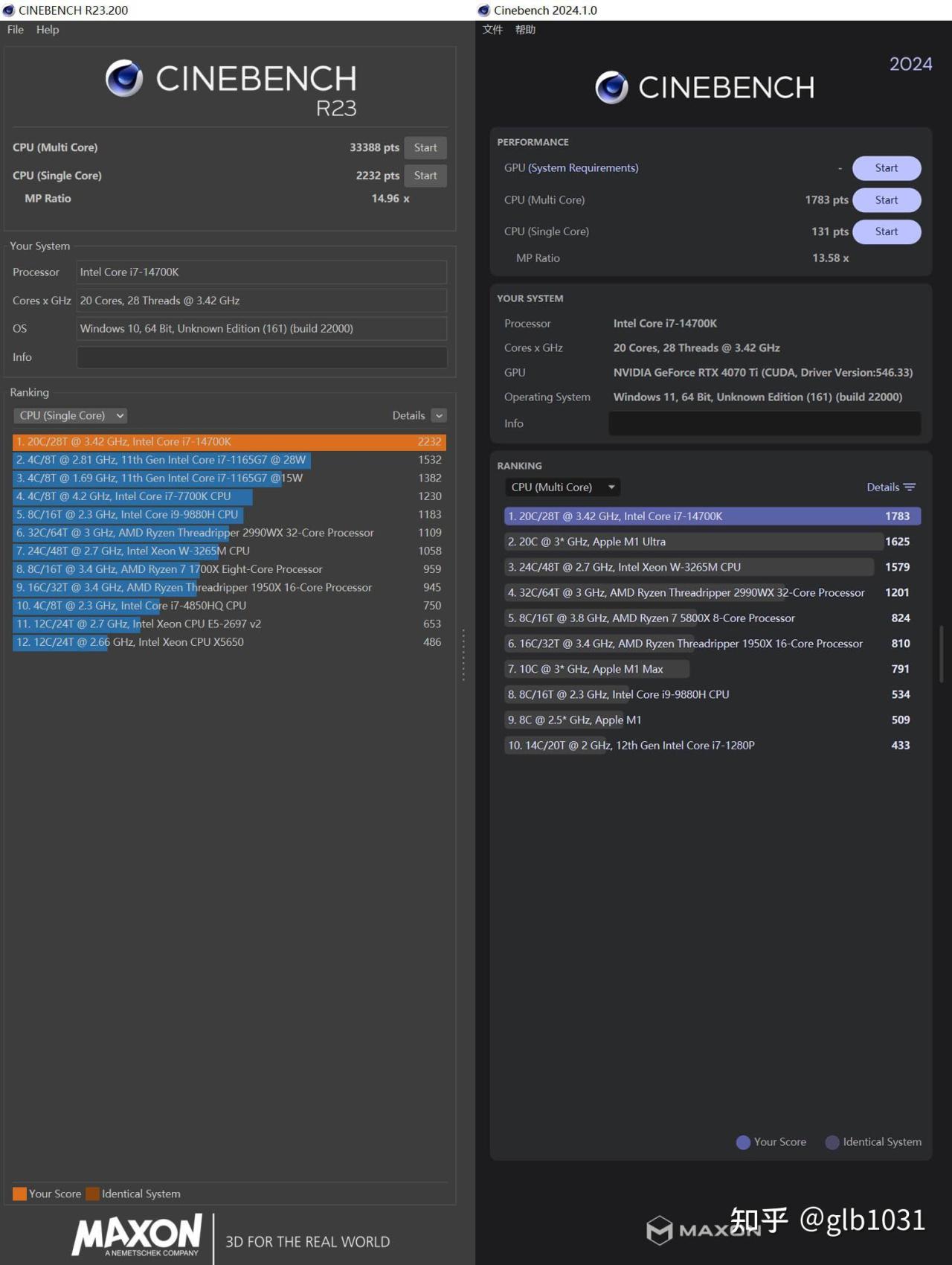Open the 文件 menu in Cinebench 2024
The image size is (952, 1265).
(492, 30)
